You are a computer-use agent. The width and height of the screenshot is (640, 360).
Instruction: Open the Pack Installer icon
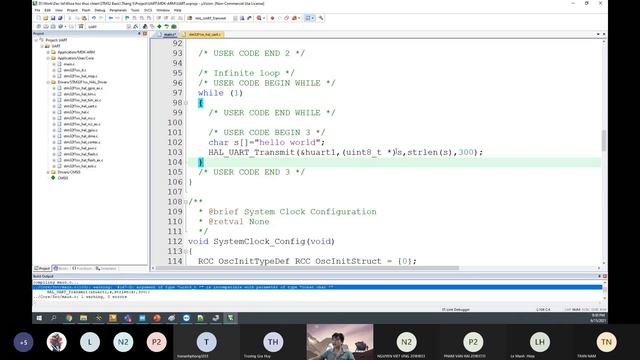click(174, 27)
